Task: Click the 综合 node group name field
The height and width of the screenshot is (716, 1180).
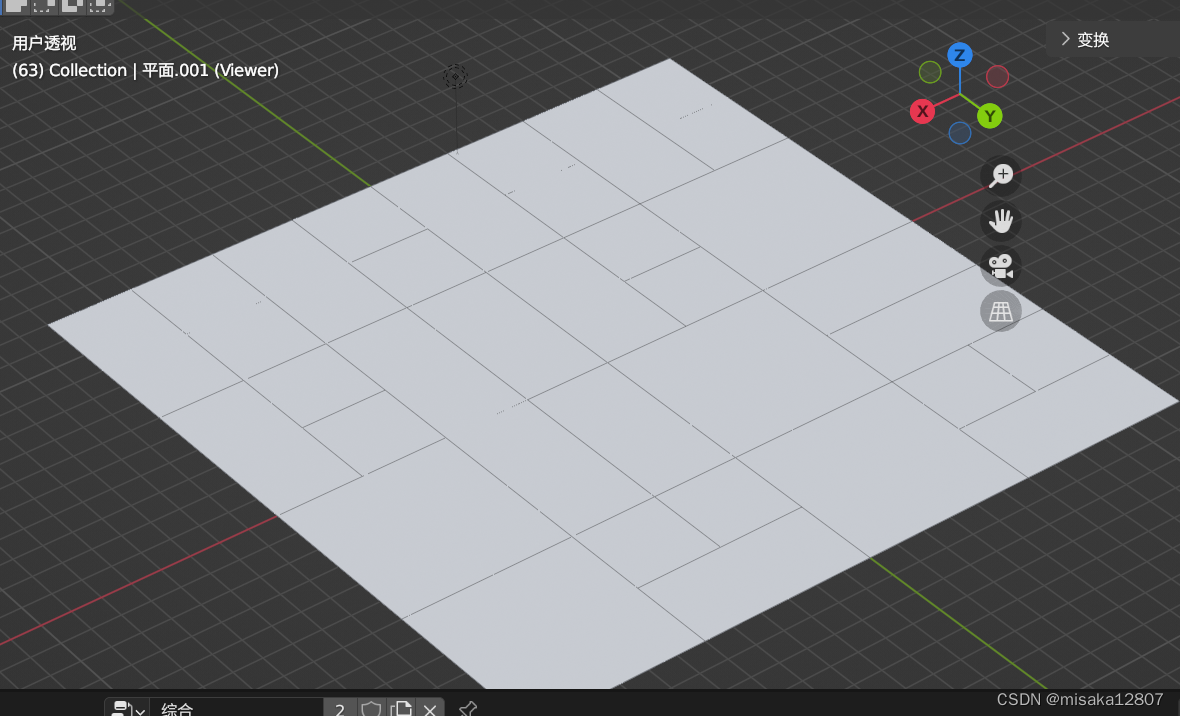Action: (x=236, y=708)
